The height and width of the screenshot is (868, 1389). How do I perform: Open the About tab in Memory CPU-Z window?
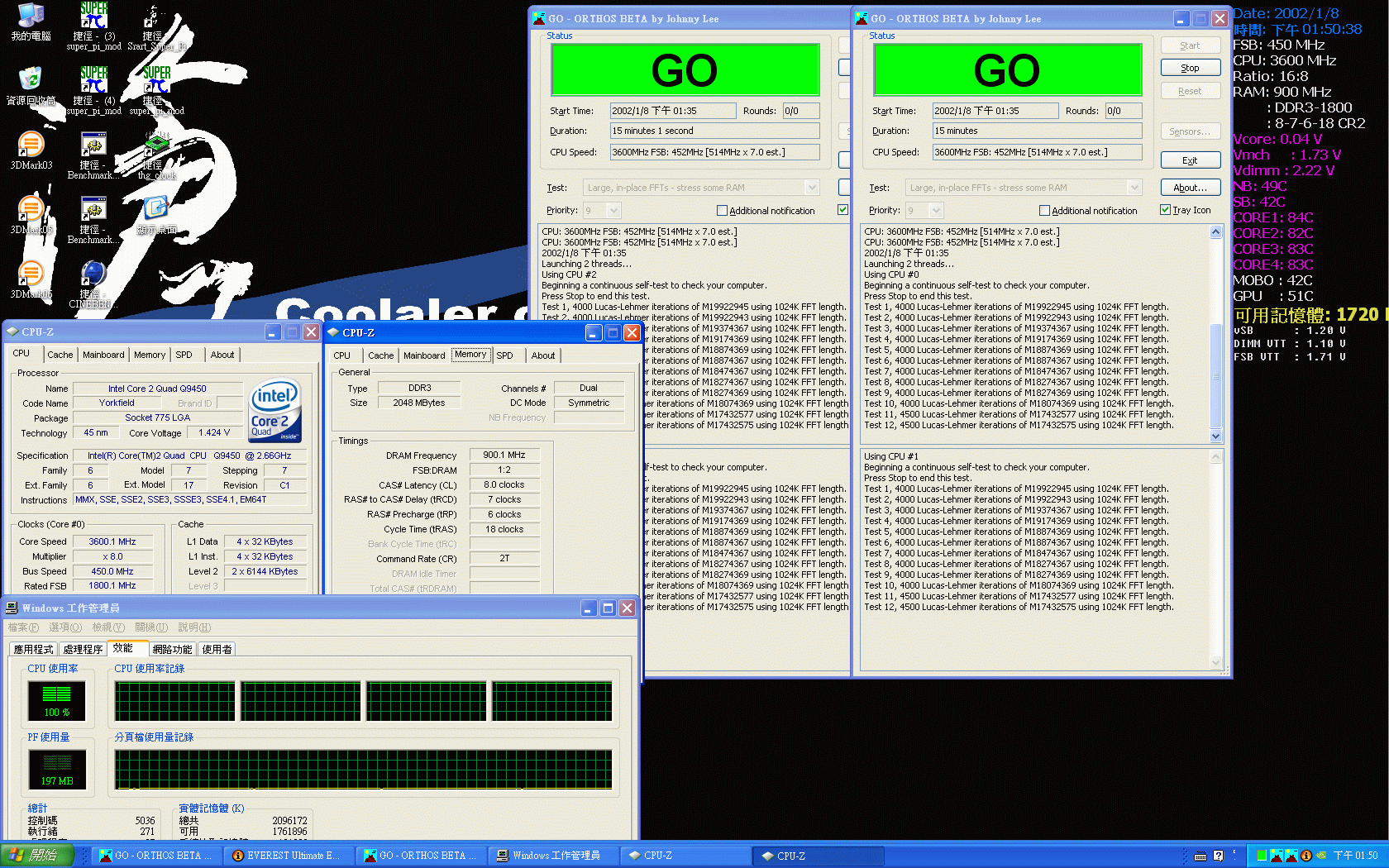[543, 355]
